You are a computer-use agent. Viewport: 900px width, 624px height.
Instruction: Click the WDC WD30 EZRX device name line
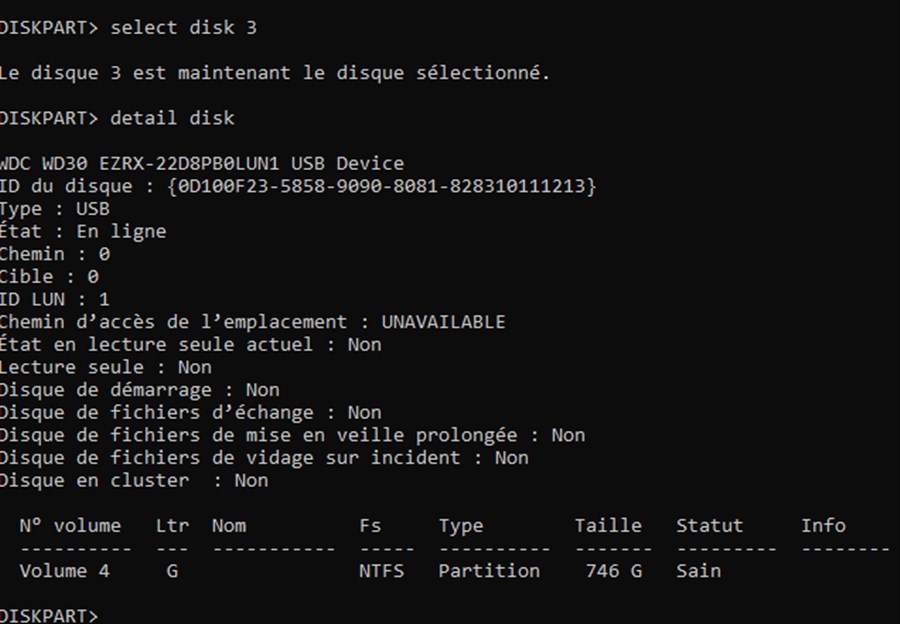(202, 164)
